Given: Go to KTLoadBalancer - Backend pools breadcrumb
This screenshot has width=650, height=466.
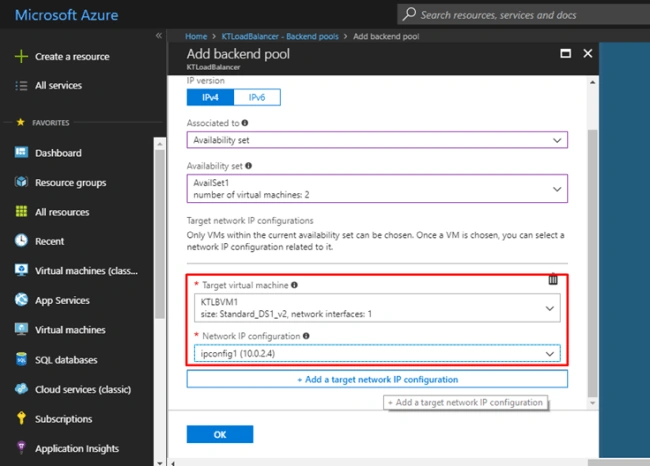Looking at the screenshot, I should click(x=280, y=36).
